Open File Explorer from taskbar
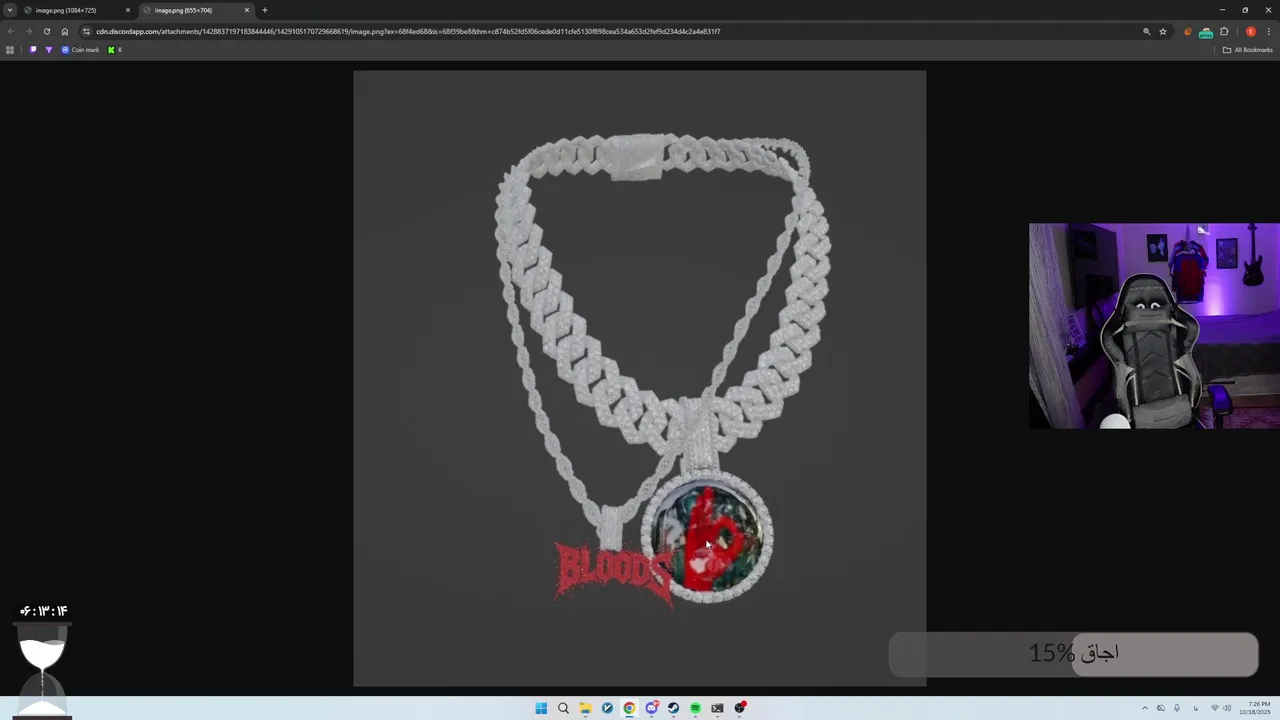Screen dimensions: 1280x720 pyautogui.click(x=585, y=708)
